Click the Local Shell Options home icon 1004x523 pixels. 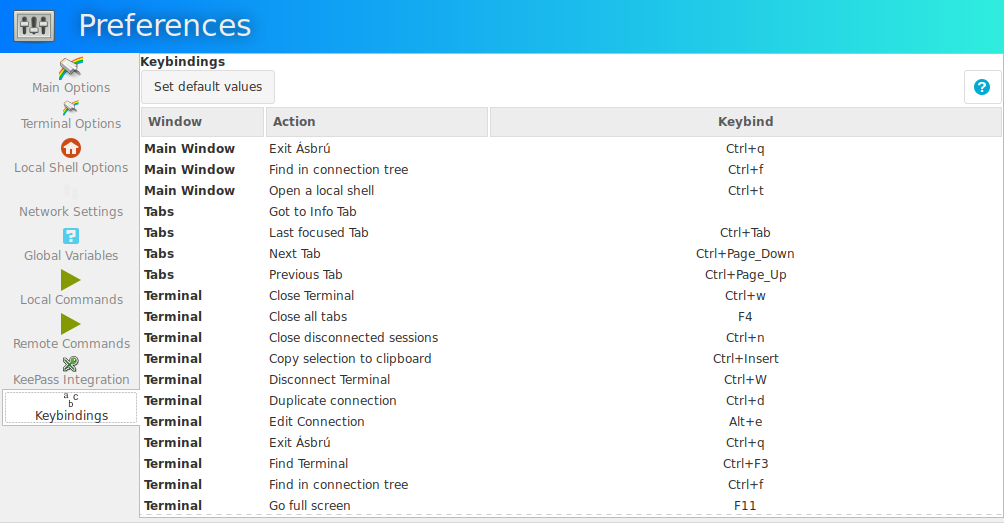(x=71, y=148)
